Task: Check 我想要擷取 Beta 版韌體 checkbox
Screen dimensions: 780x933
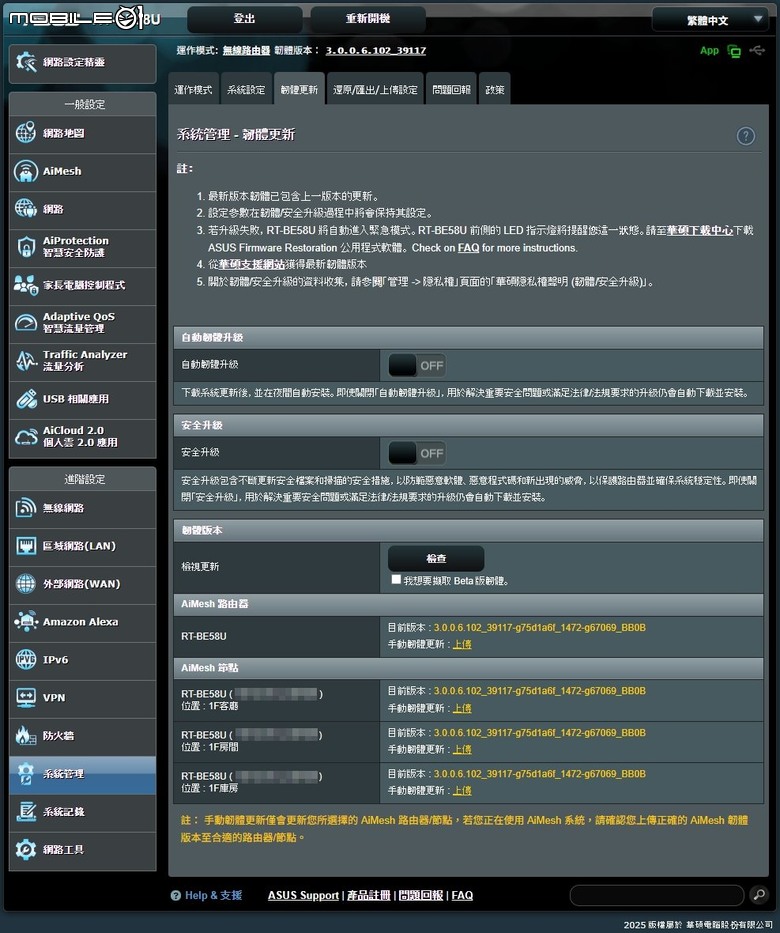Action: 396,580
